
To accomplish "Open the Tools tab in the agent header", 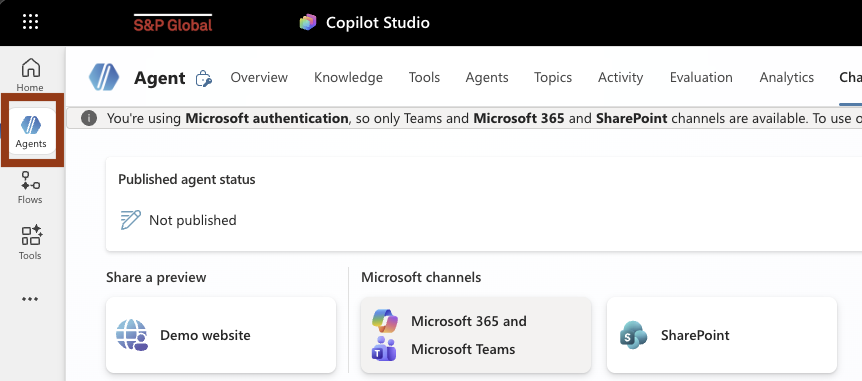I will click(424, 78).
